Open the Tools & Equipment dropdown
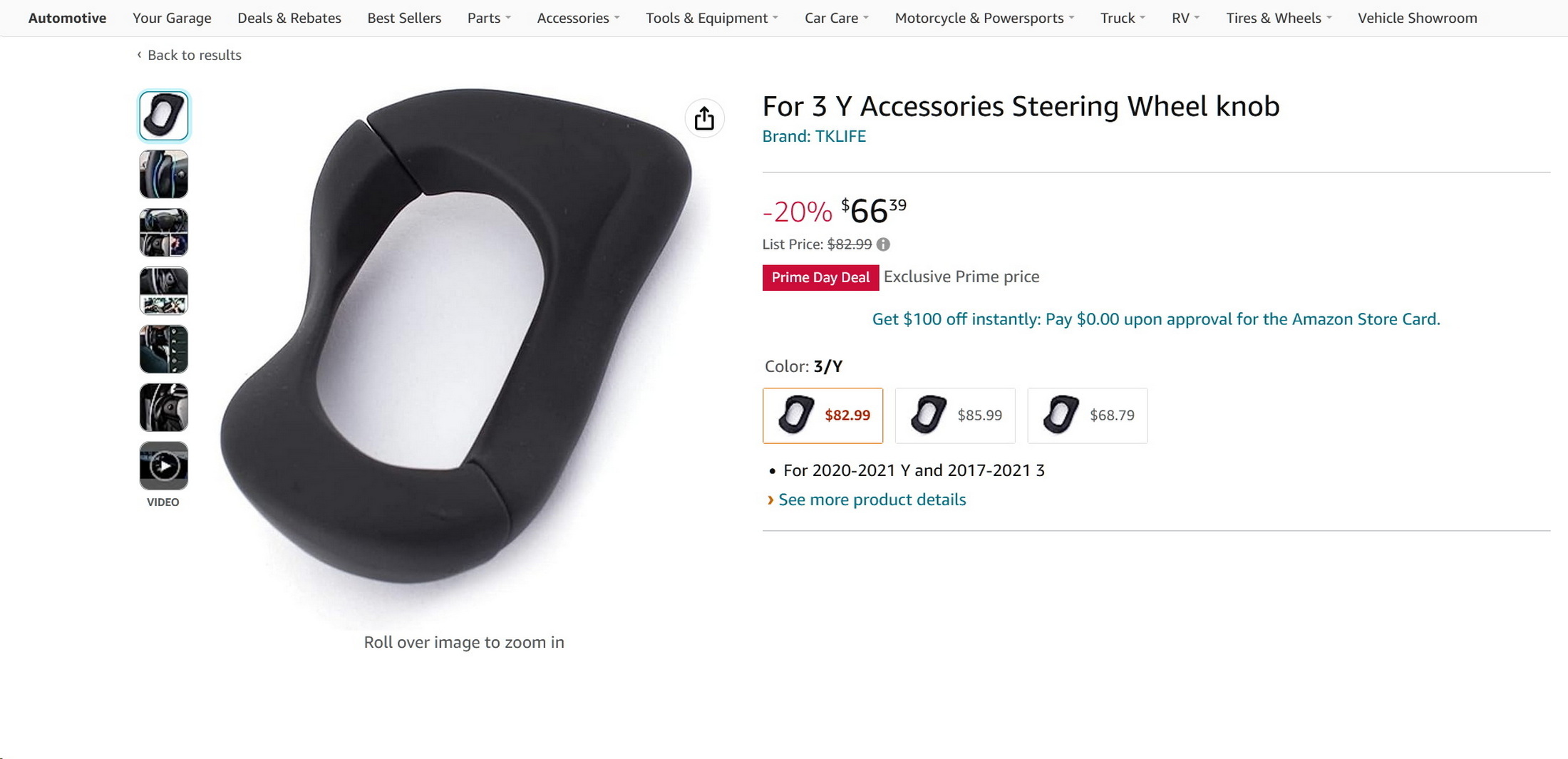This screenshot has height=759, width=1568. point(711,18)
